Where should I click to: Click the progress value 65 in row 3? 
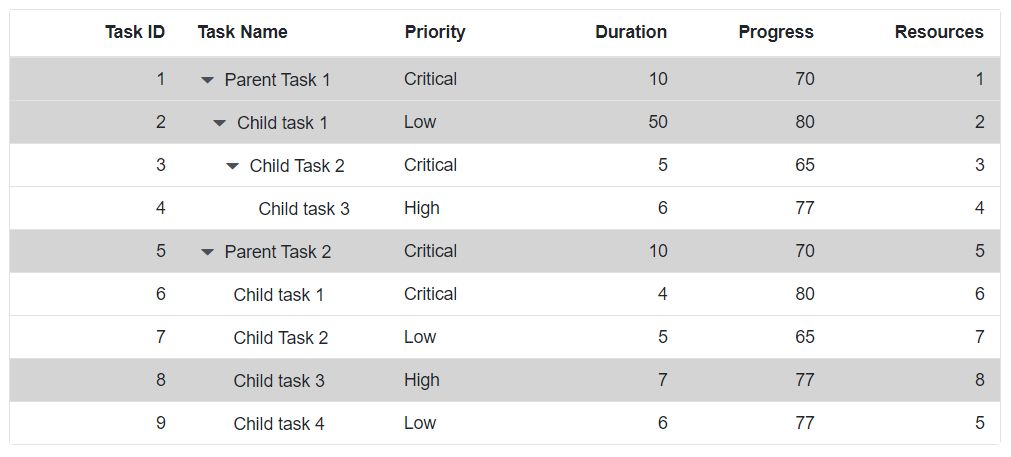(804, 165)
